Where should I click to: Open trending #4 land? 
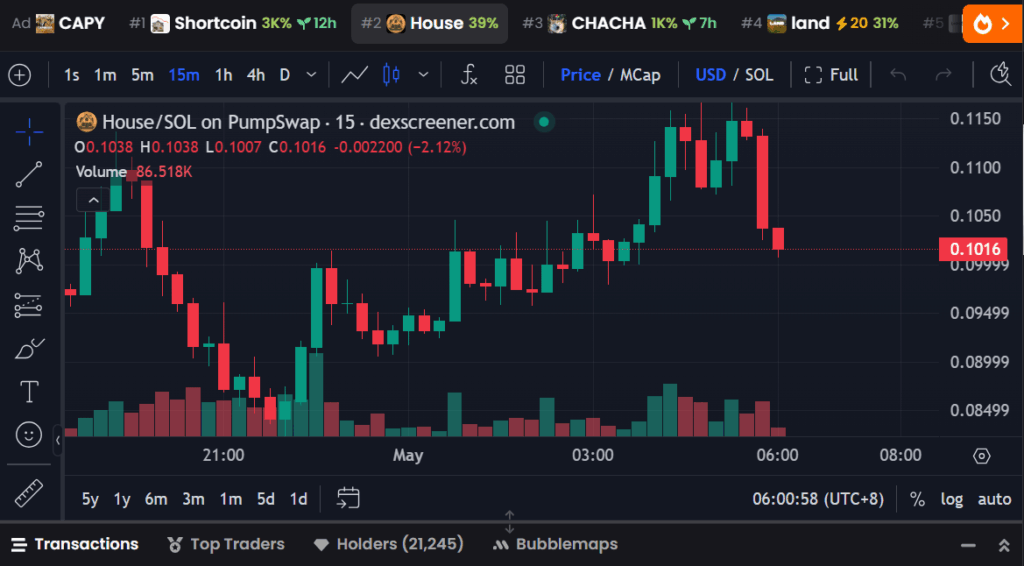click(820, 24)
